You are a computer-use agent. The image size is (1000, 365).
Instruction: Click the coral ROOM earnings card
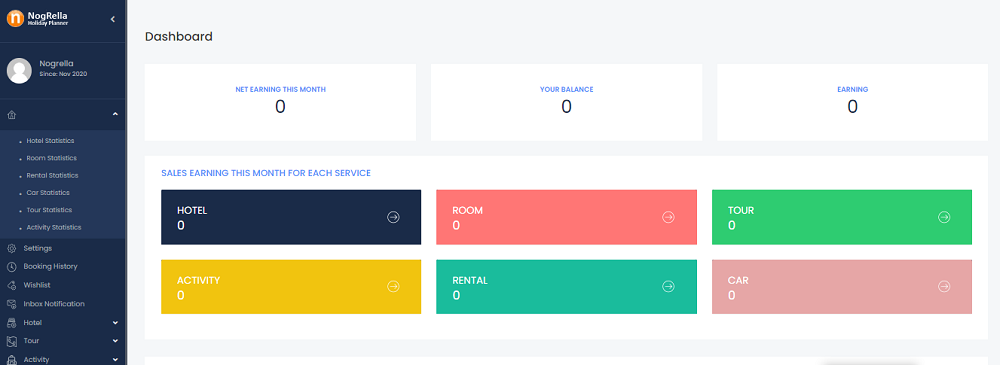coord(566,217)
